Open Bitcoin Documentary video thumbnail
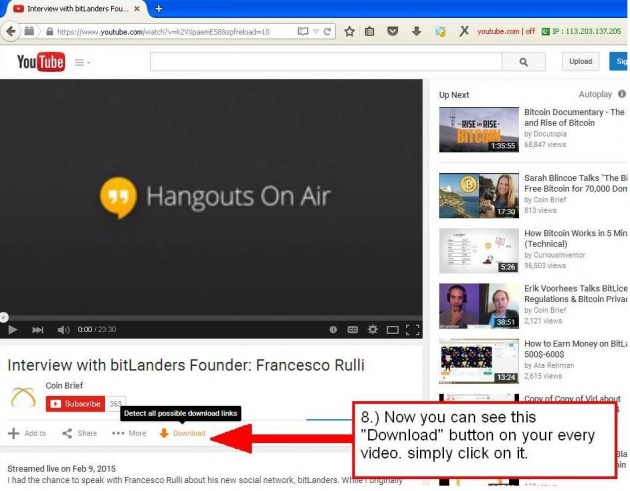 [479, 129]
